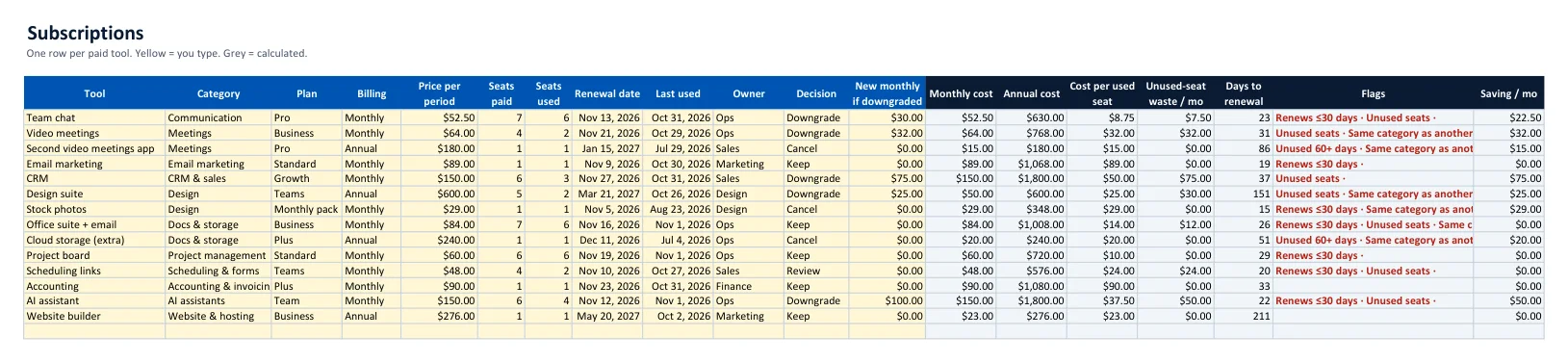The height and width of the screenshot is (363, 1568).
Task: Click the Team chat tool cell
Action: [x=94, y=117]
